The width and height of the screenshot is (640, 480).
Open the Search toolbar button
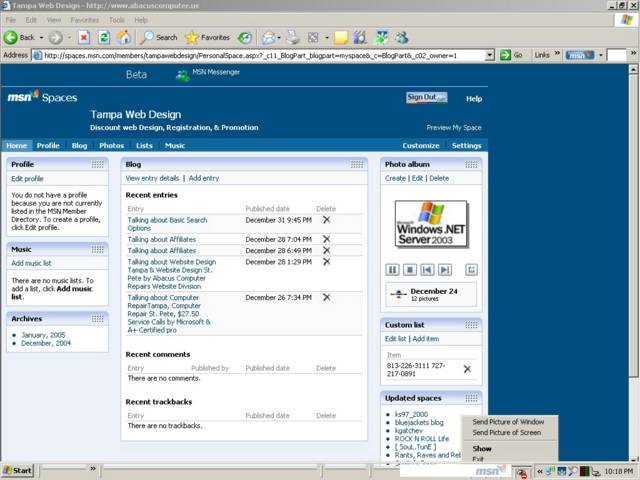point(158,38)
